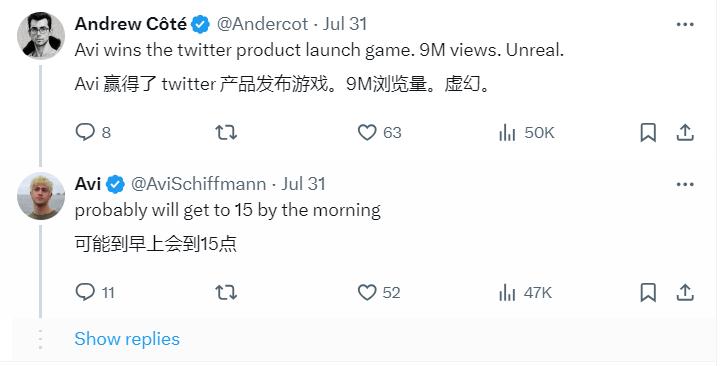The image size is (721, 366).
Task: Open Andrew Côté's Jul 31 timestamp
Action: coord(345,24)
